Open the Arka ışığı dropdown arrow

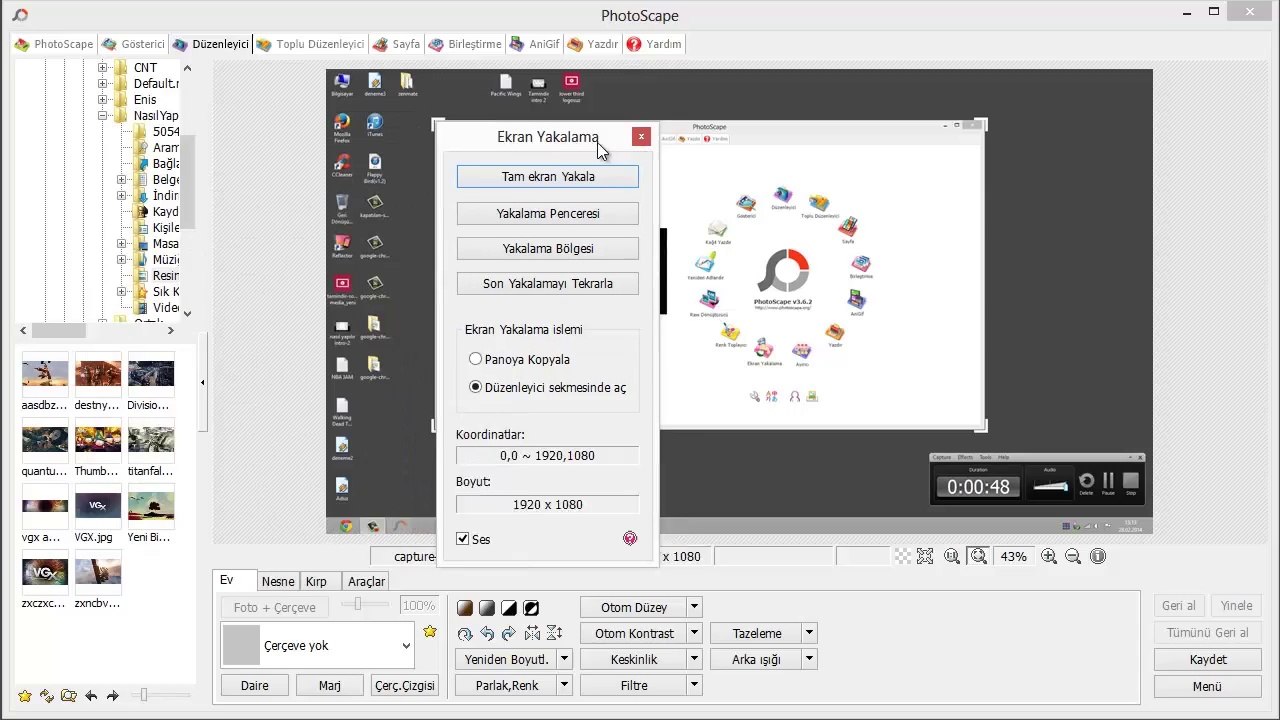point(809,659)
